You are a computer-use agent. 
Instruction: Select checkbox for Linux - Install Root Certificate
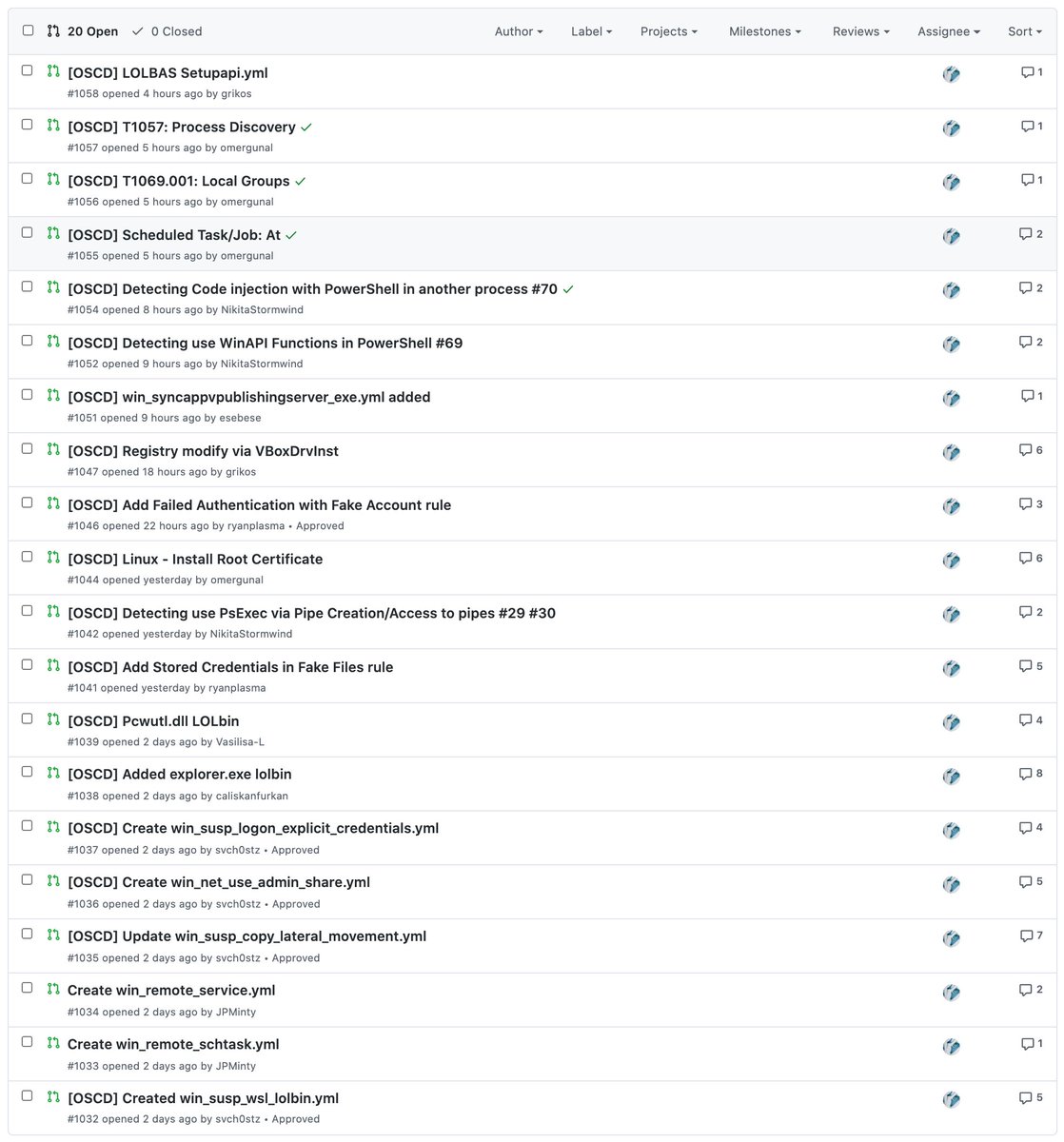28,557
